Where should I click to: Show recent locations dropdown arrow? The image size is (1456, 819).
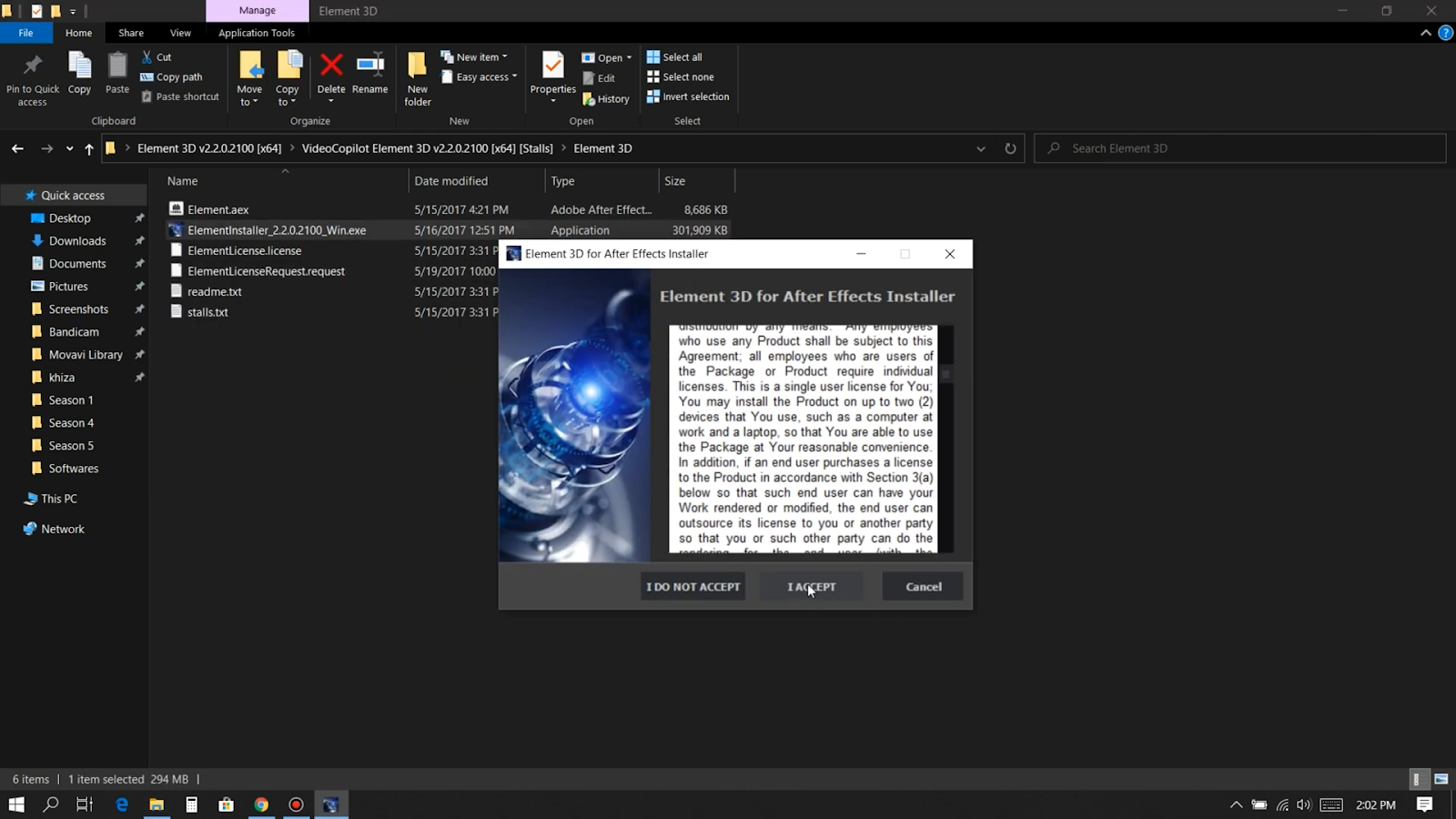click(x=69, y=148)
